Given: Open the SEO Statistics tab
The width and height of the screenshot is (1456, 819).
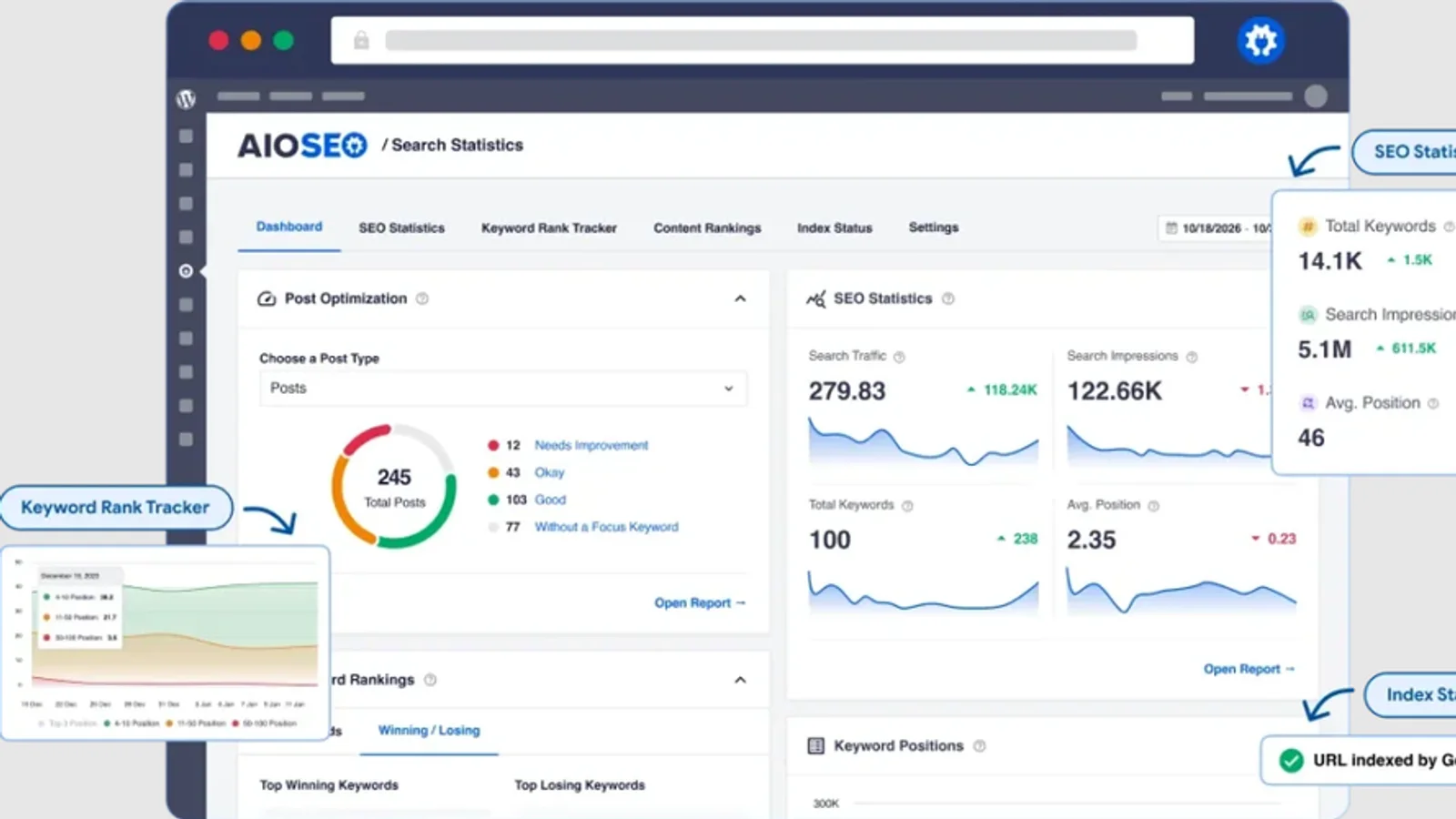Looking at the screenshot, I should click(401, 228).
